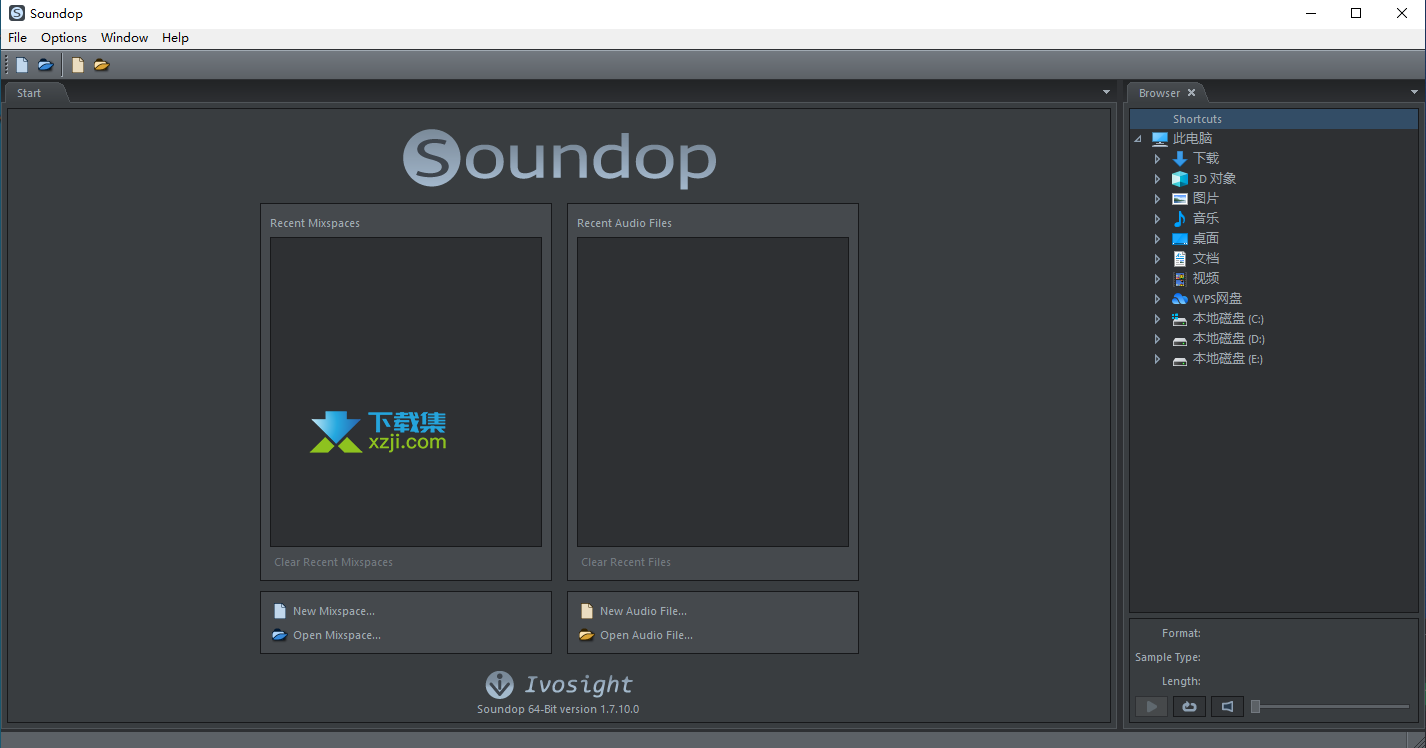This screenshot has height=748, width=1426.
Task: Click the New Mixspace... link
Action: (334, 611)
